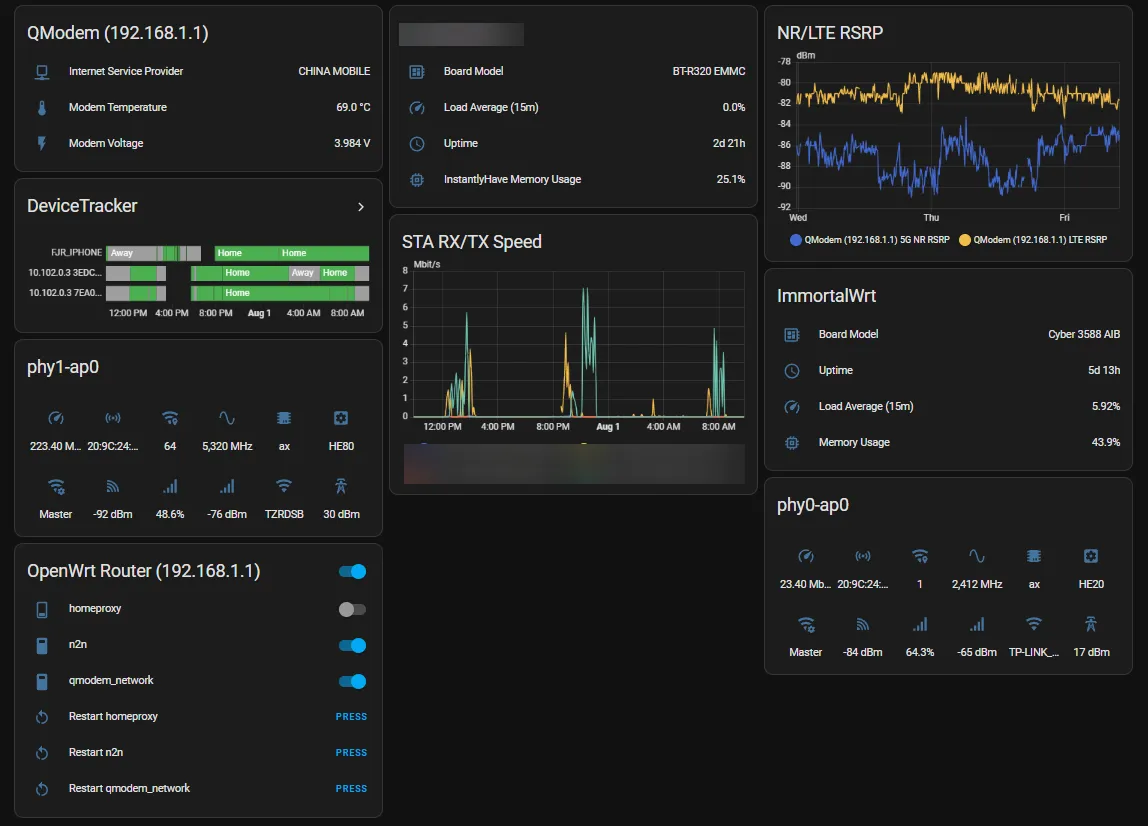Click the HE20 channel width icon

pyautogui.click(x=1091, y=557)
